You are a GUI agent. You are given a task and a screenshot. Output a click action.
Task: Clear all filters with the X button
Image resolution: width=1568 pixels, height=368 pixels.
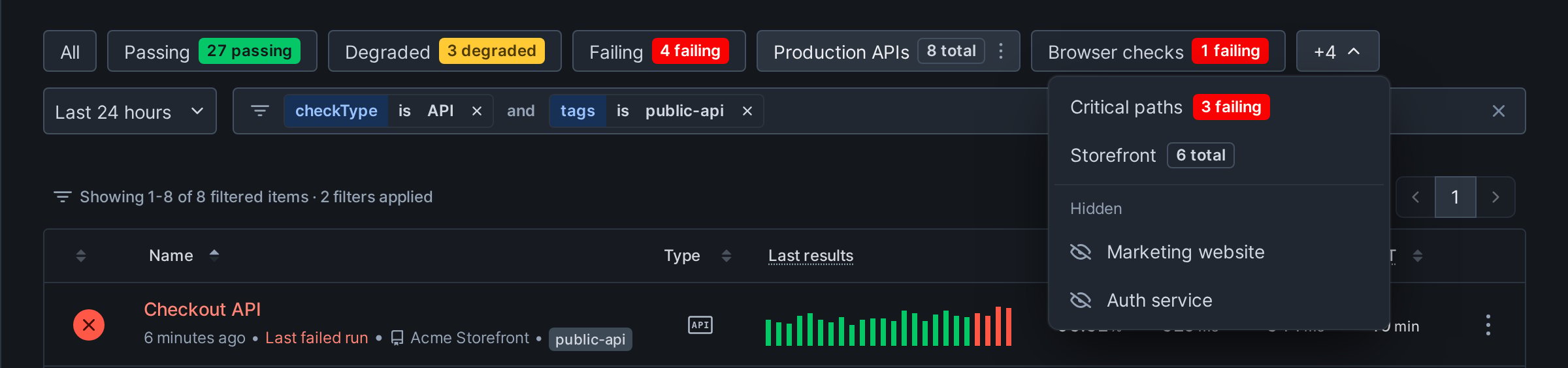1499,112
